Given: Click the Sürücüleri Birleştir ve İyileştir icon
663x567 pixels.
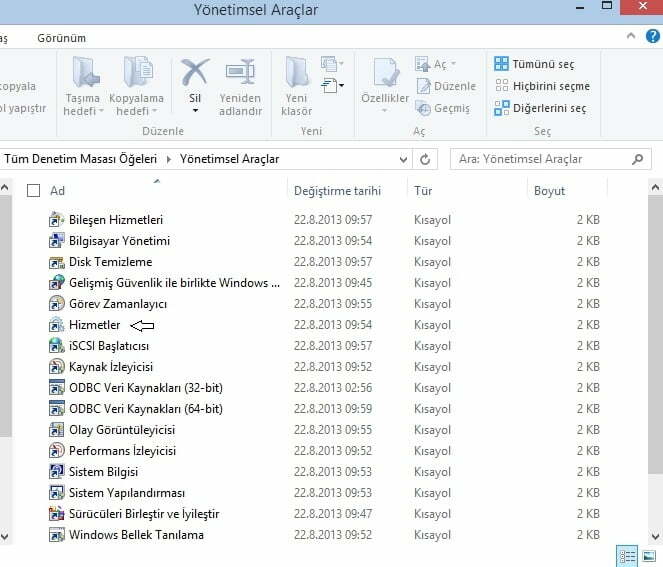Looking at the screenshot, I should pyautogui.click(x=57, y=514).
